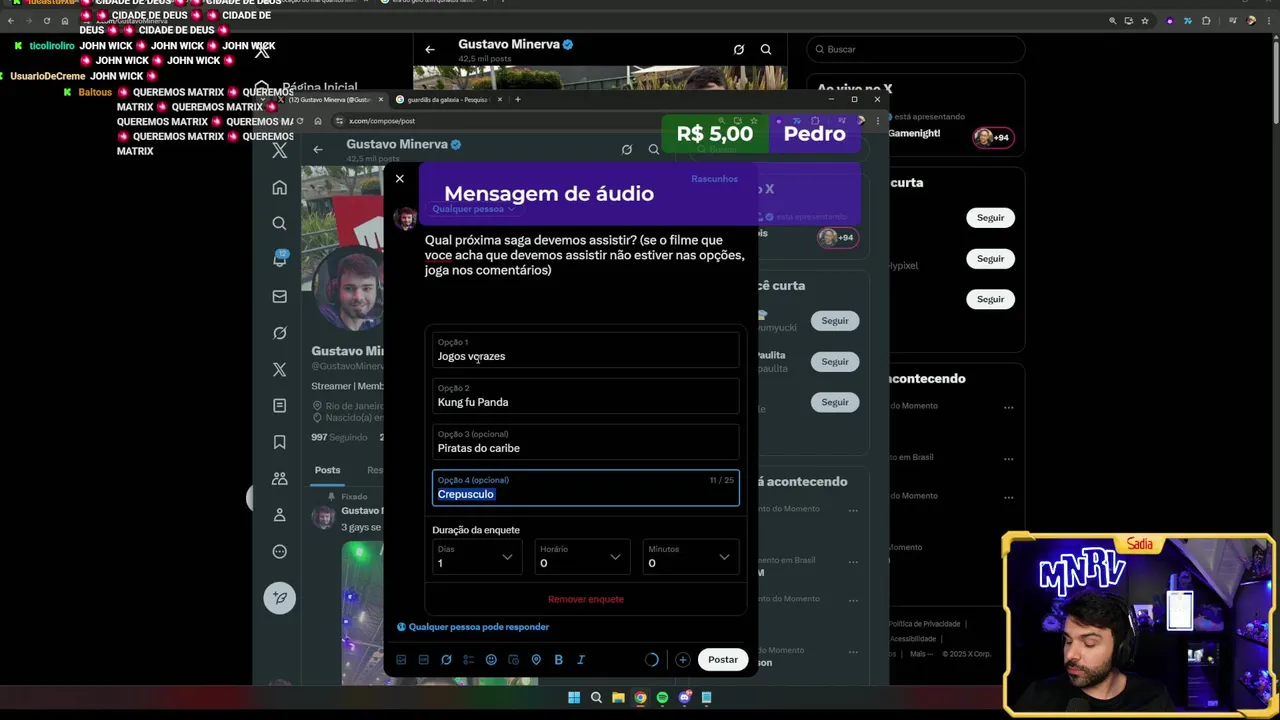Add media image icon in composer

tap(401, 660)
